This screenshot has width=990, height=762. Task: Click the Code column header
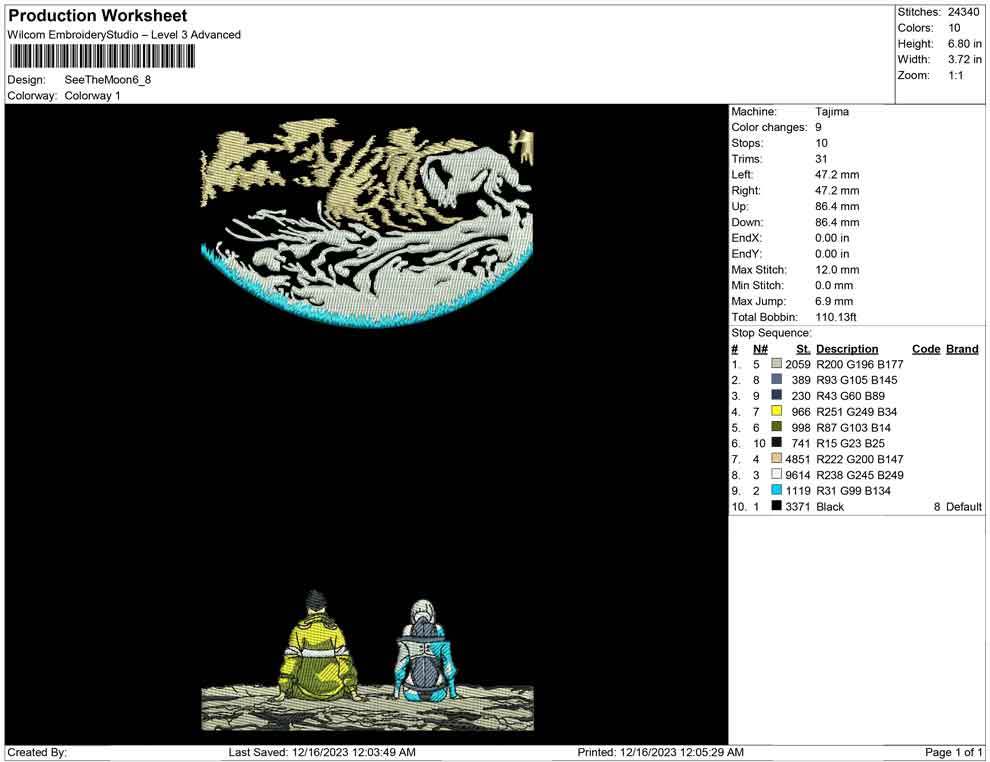point(926,348)
